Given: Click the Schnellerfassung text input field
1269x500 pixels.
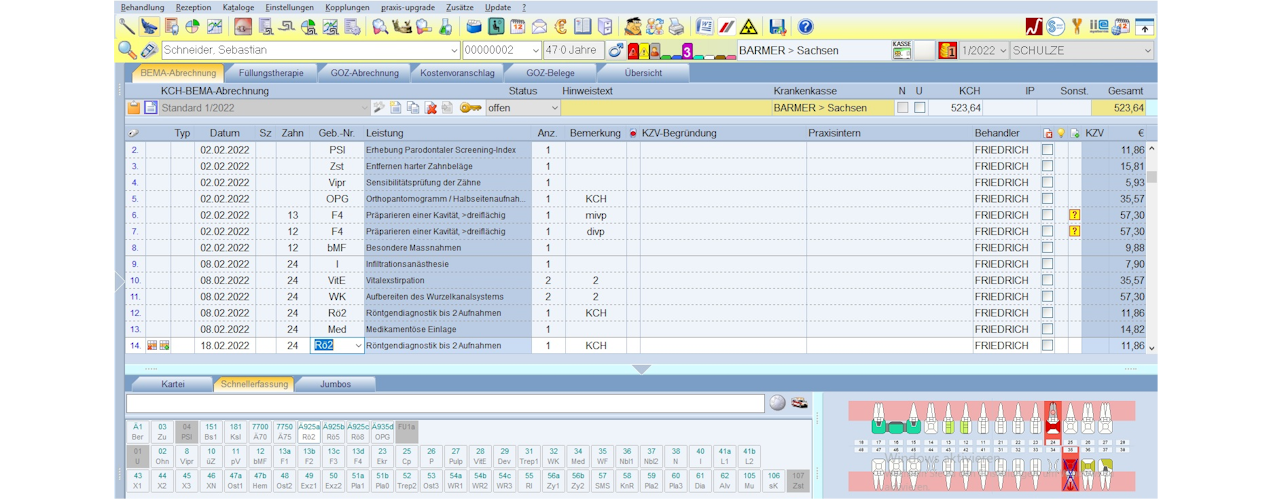Looking at the screenshot, I should coord(445,403).
